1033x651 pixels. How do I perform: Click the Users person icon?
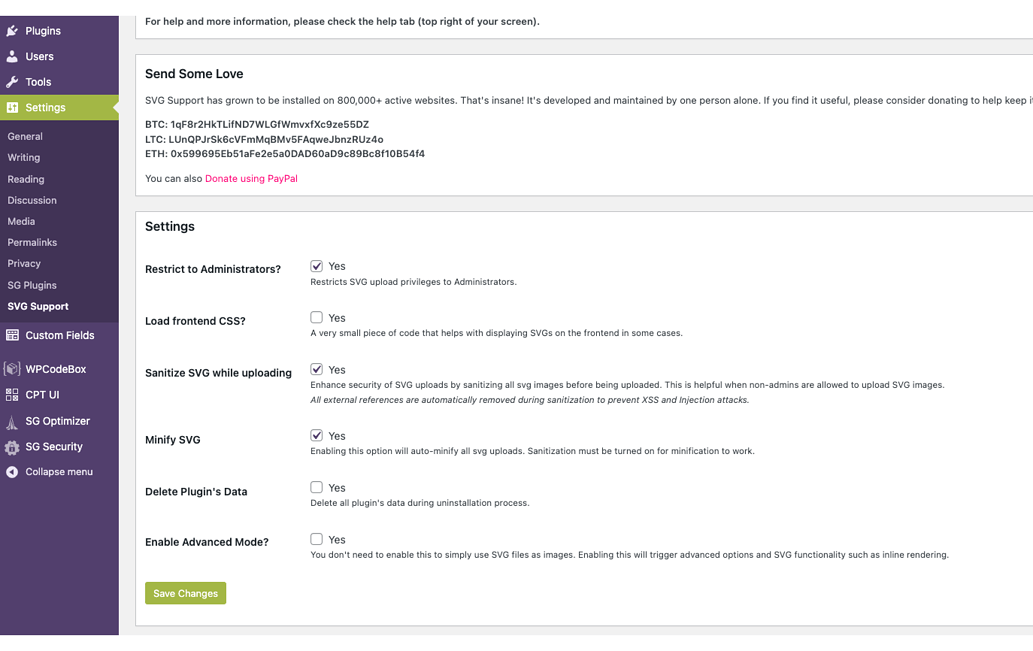(x=12, y=57)
